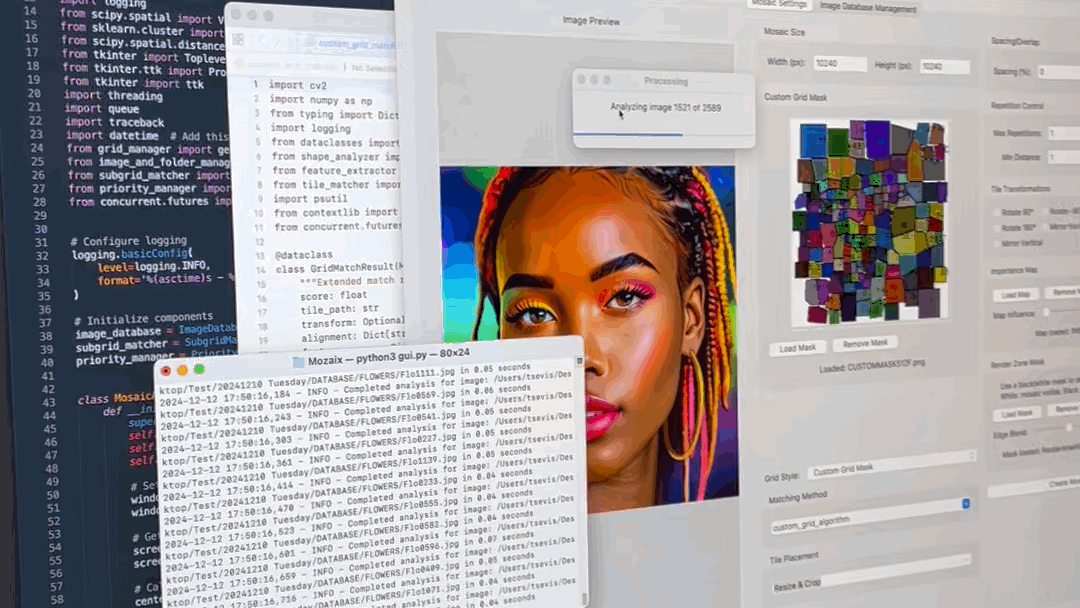The image size is (1080, 608).
Task: Click Load Map in Importance Map section
Action: (x=1015, y=295)
